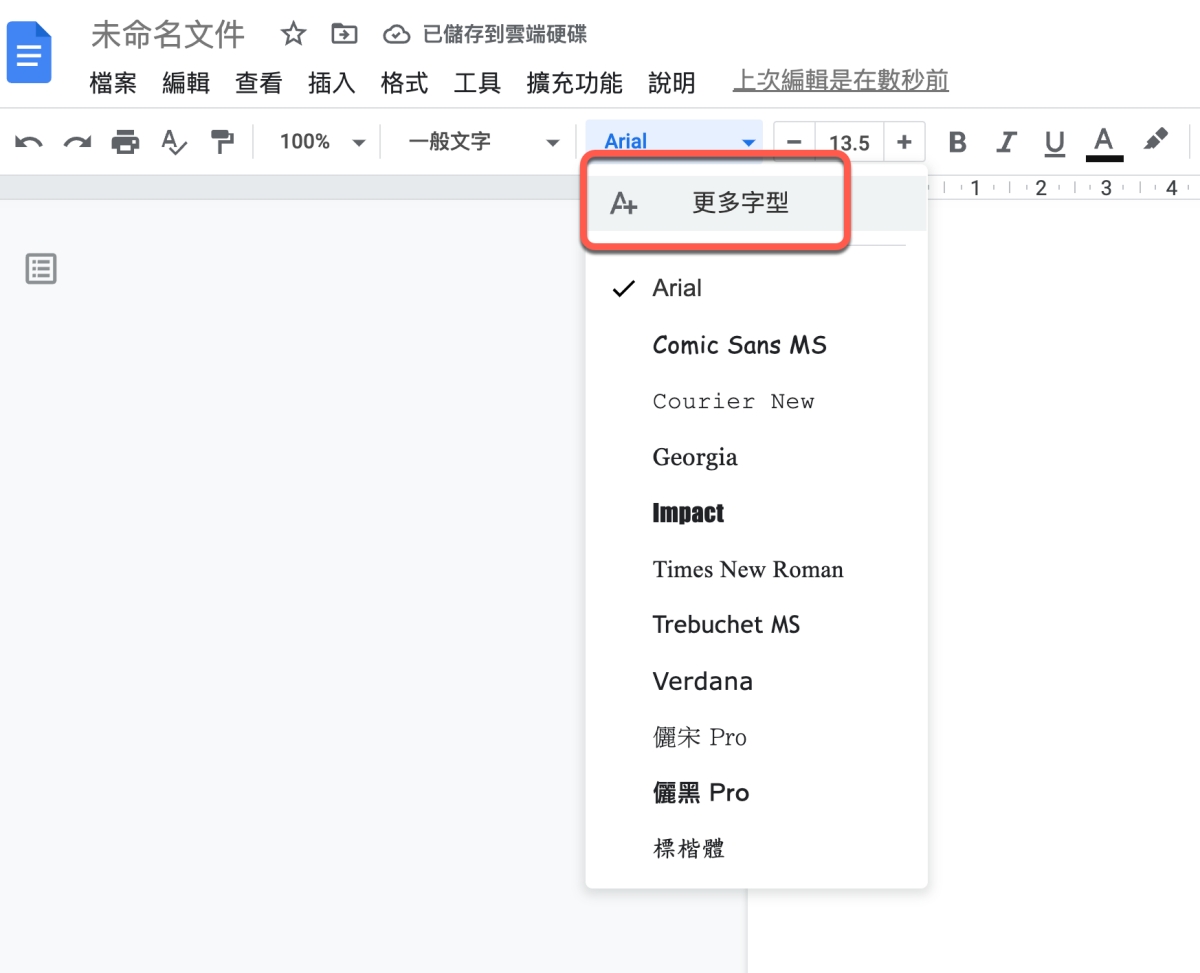
Task: Star the document
Action: [293, 35]
